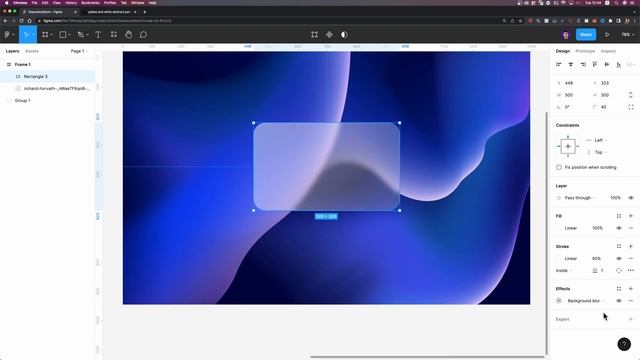Click Align horizontal centers icon

coord(571,64)
